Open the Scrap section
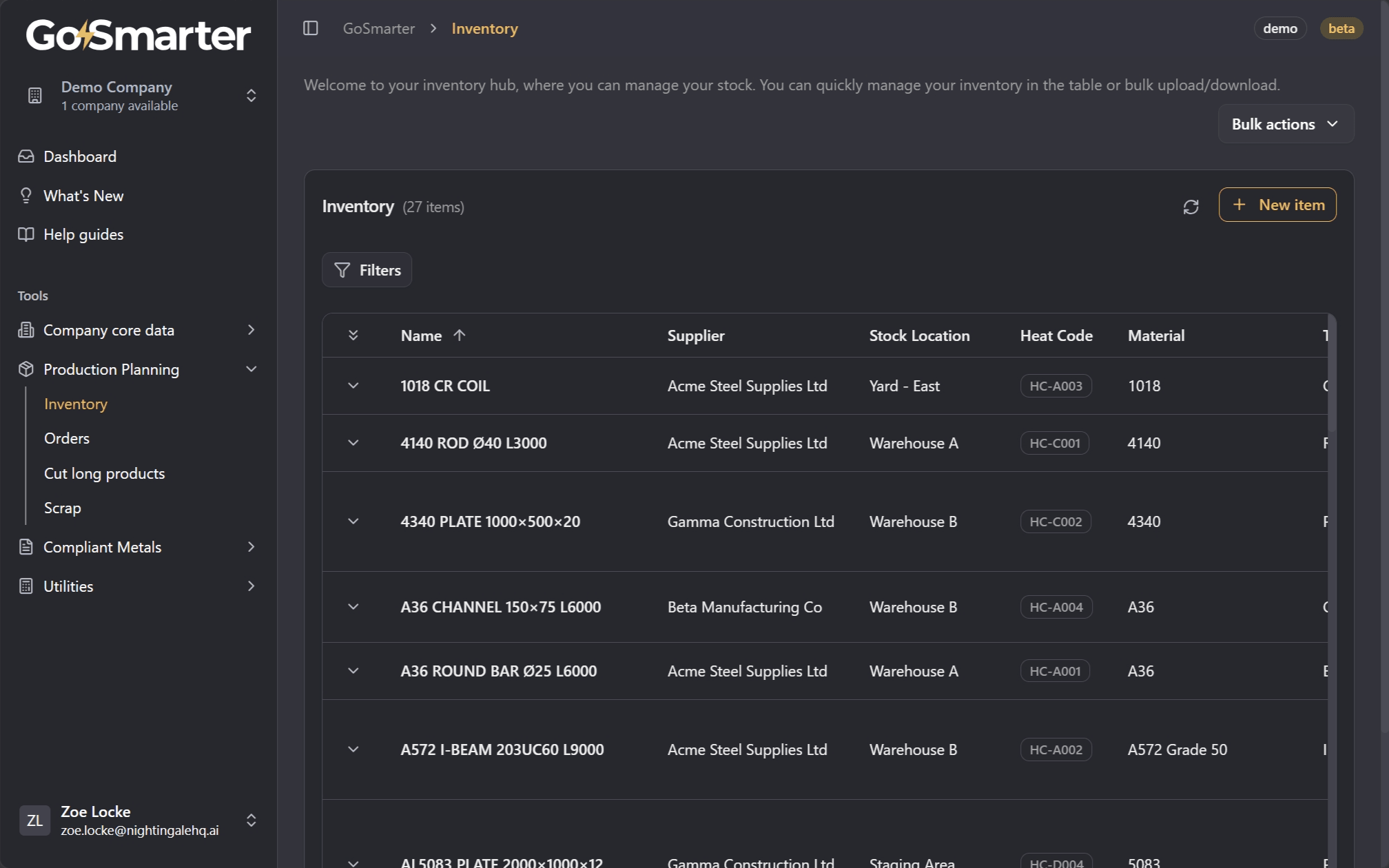1389x868 pixels. pos(63,508)
